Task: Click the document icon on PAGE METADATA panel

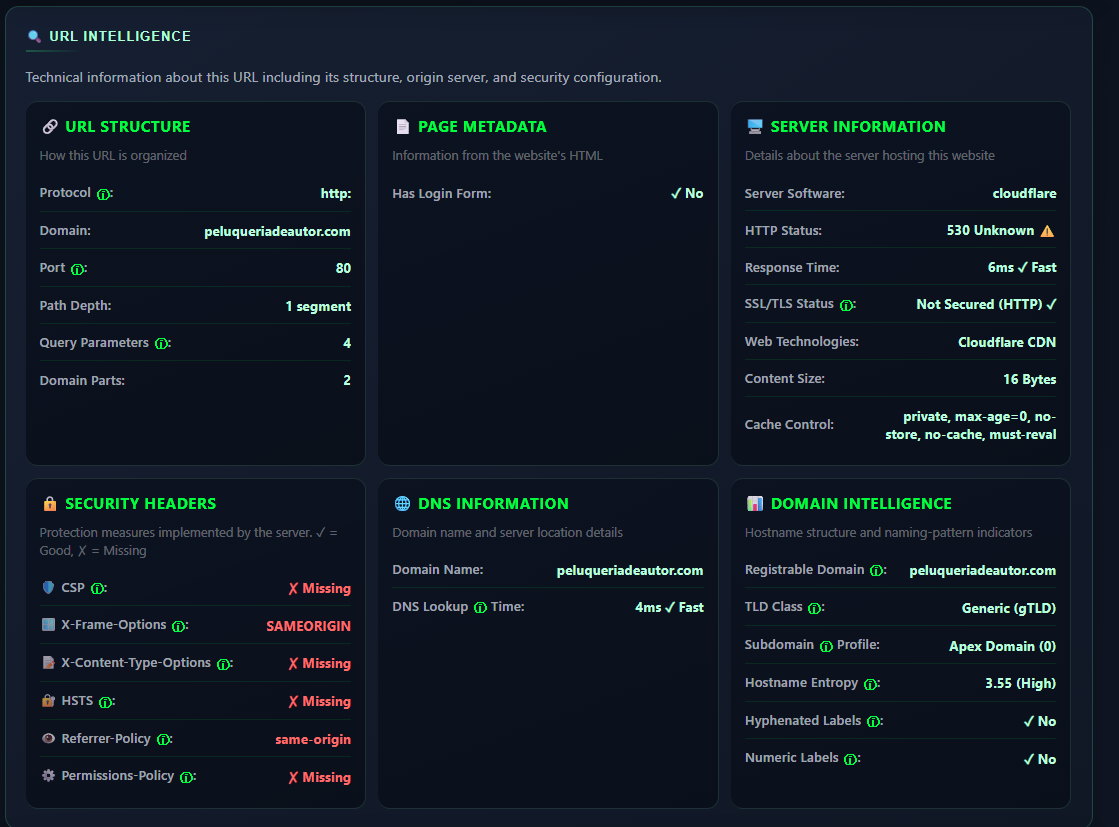Action: pos(403,126)
